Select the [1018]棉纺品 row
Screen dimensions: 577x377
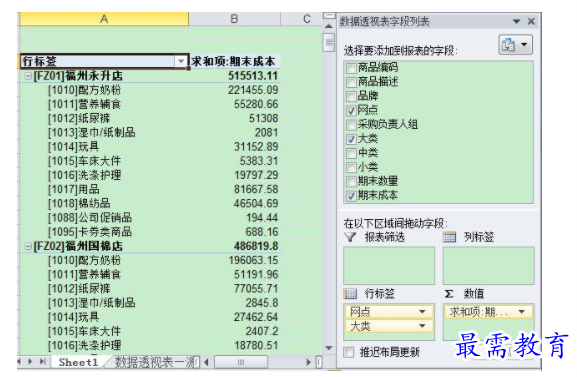(x=79, y=204)
